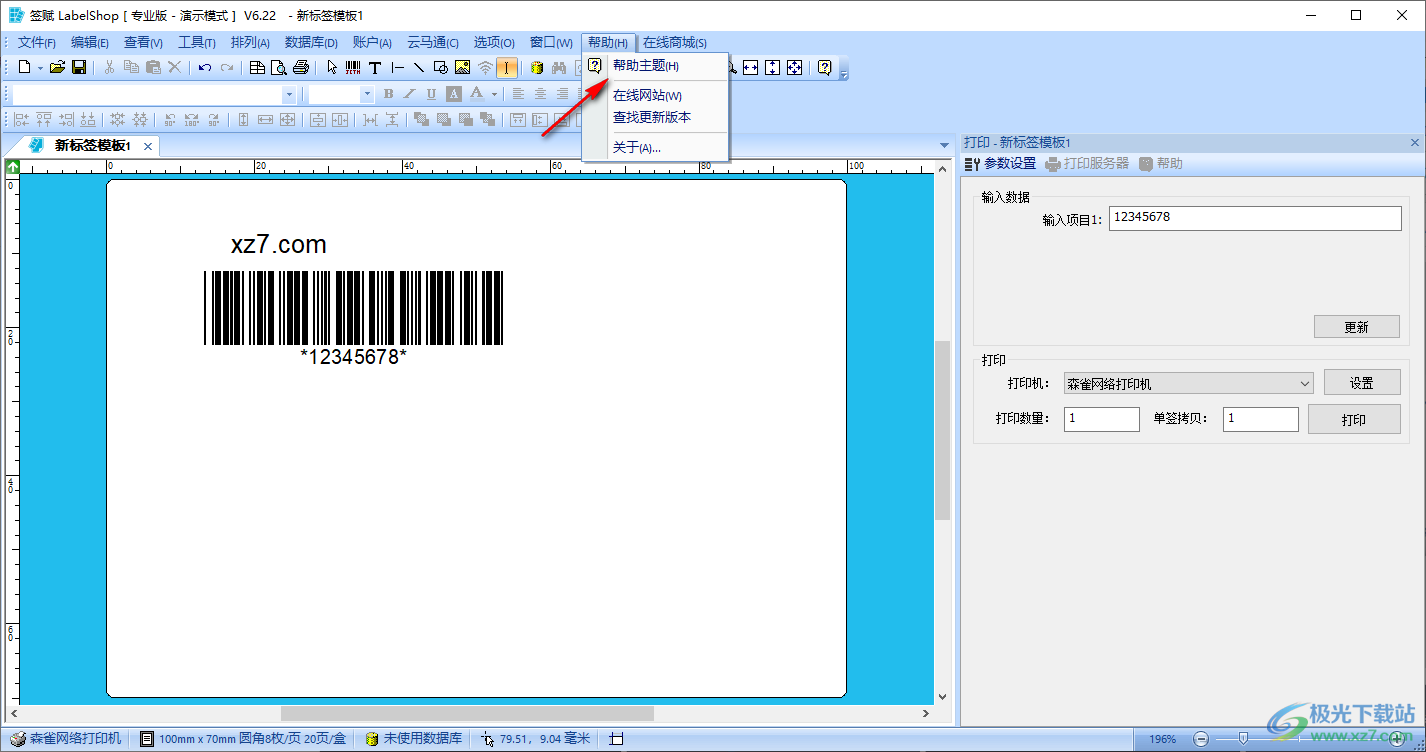1426x752 pixels.
Task: Open page setup table icon
Action: [x=257, y=67]
